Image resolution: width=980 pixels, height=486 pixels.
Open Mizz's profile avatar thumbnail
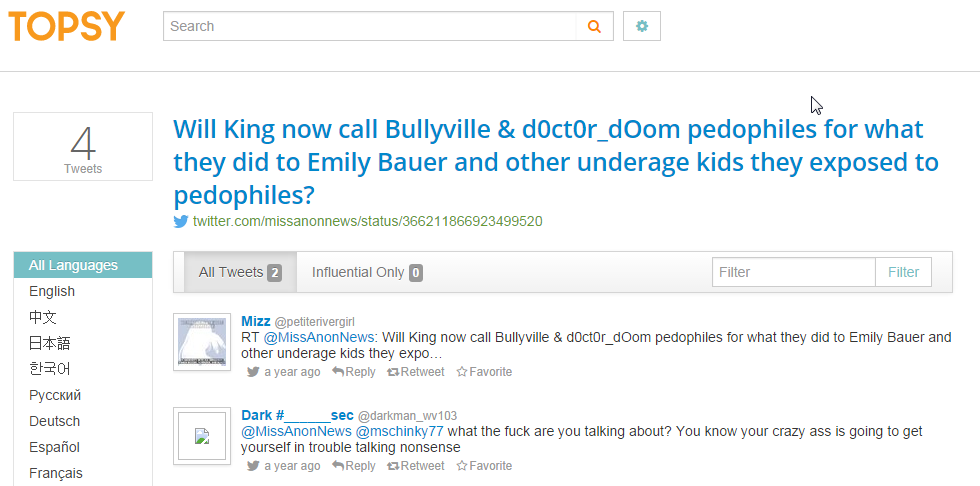(202, 342)
